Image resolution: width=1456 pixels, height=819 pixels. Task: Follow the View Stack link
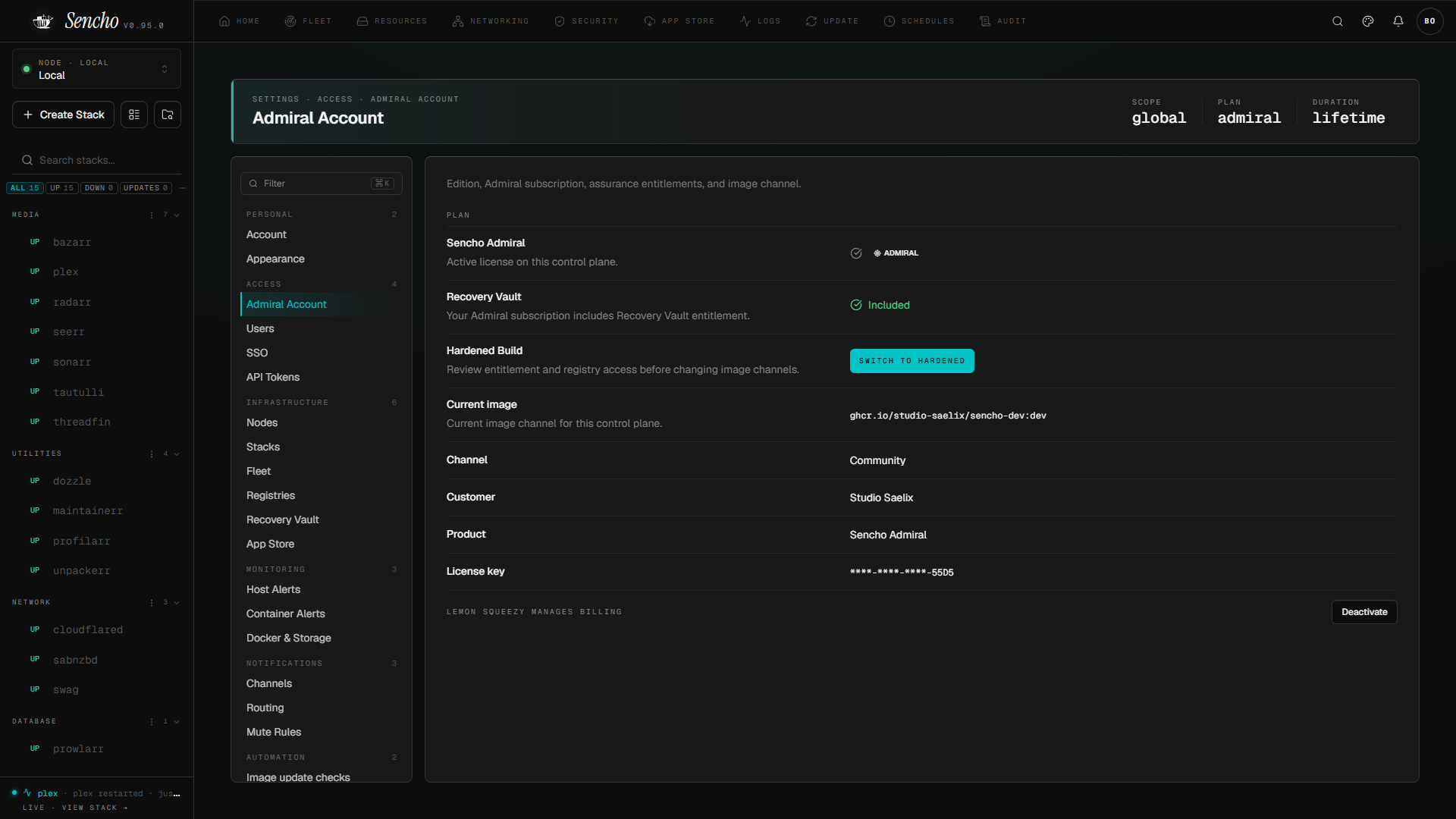pyautogui.click(x=95, y=808)
